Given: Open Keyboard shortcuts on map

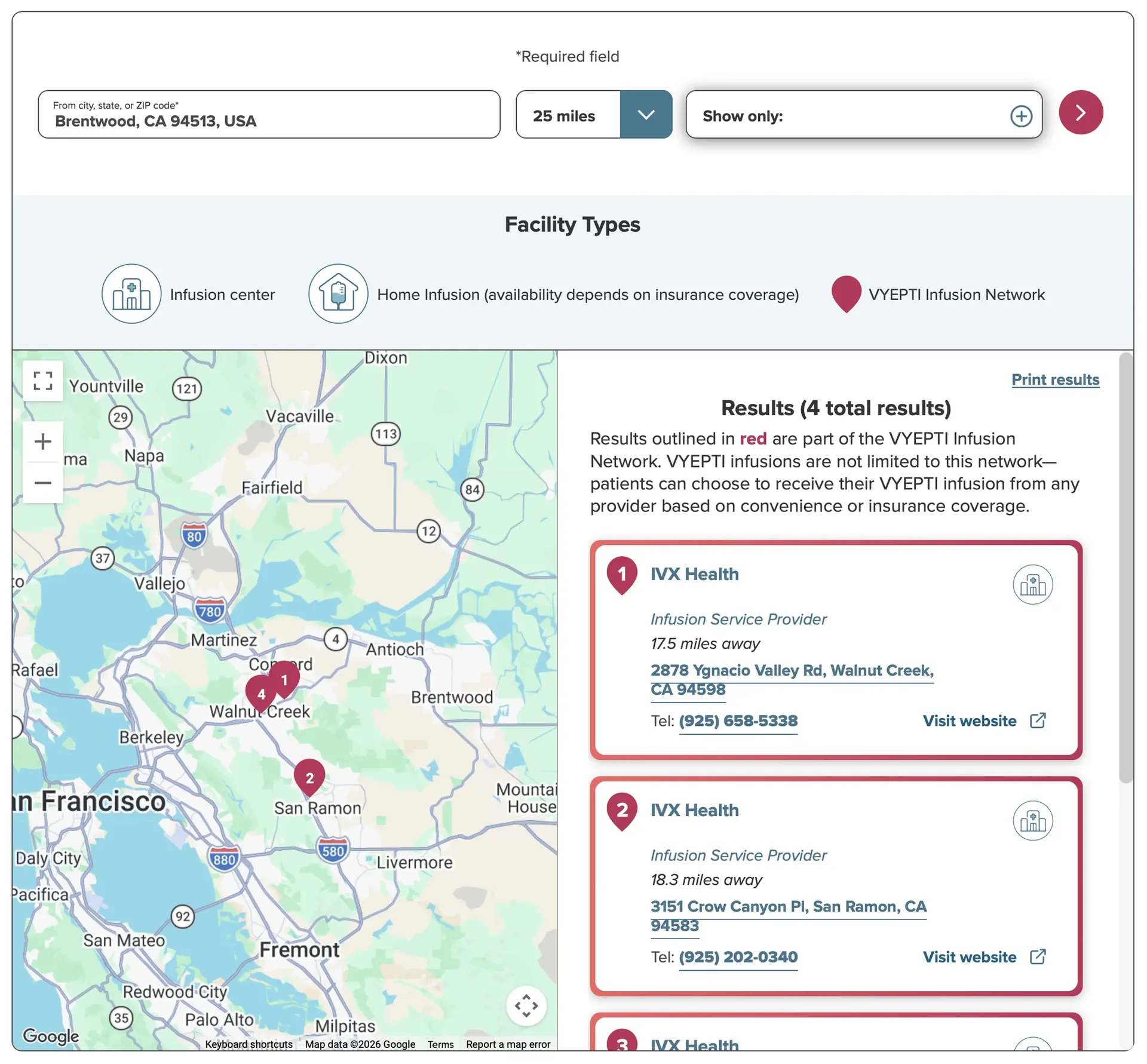Looking at the screenshot, I should pos(249,1044).
